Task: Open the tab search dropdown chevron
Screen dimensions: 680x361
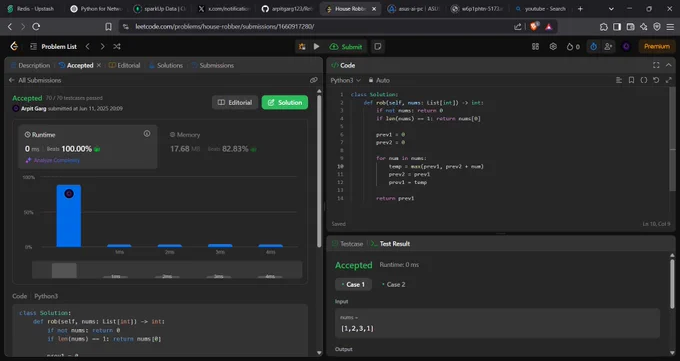Action: [x=611, y=9]
